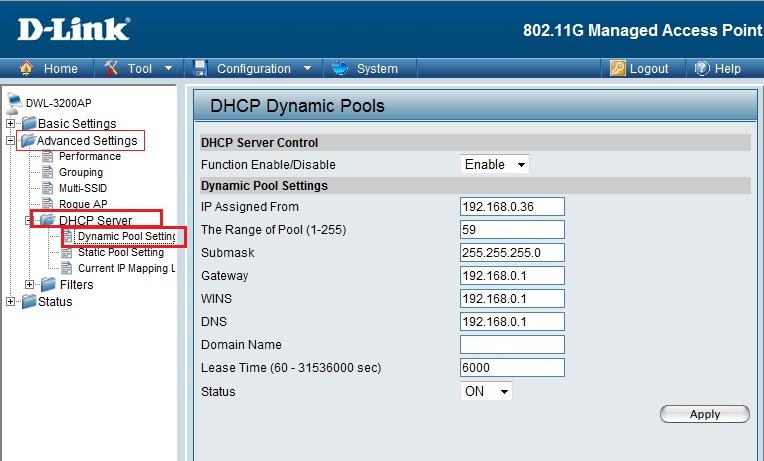
Task: Click the Status folder icon
Action: click(x=29, y=301)
